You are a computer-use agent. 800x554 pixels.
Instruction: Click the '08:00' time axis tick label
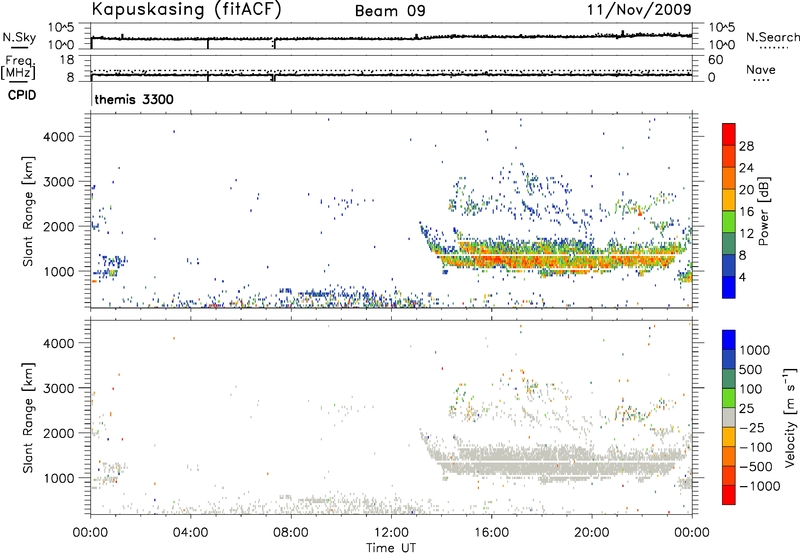291,533
